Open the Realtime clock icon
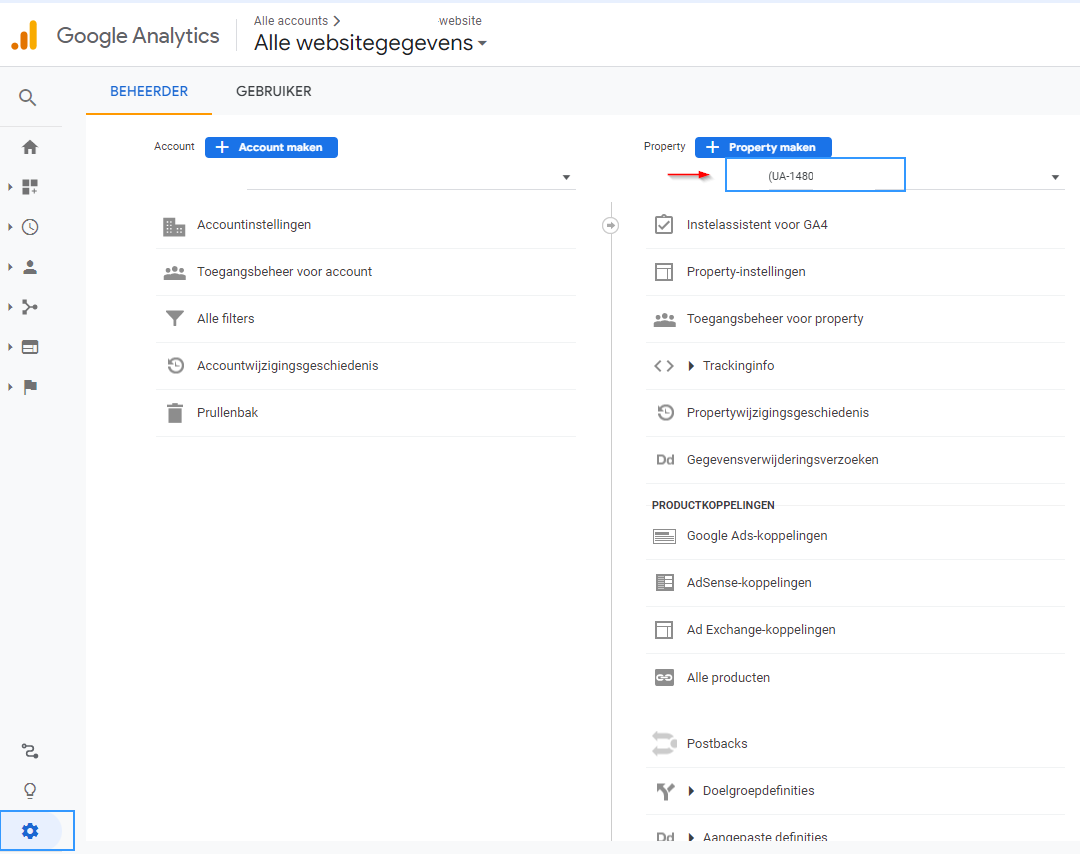This screenshot has height=854, width=1080. 30,227
